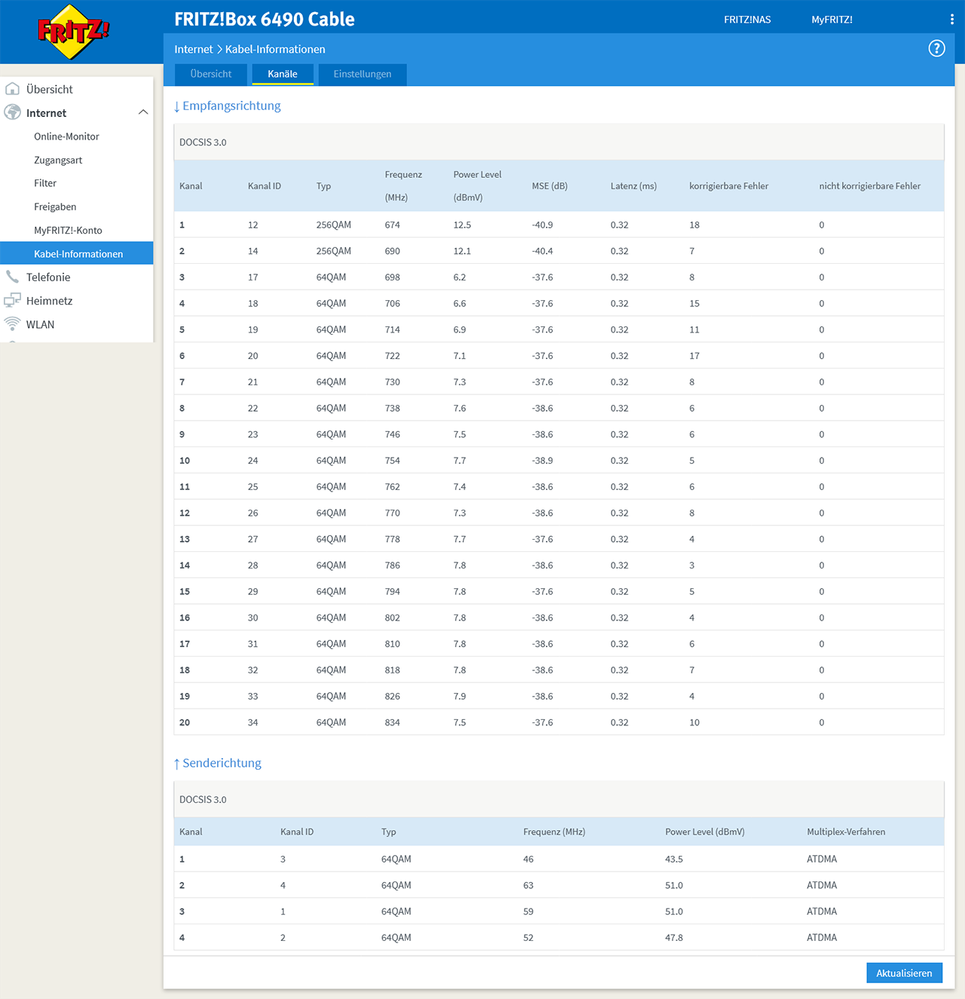Viewport: 965px width, 999px height.
Task: Click the Latenz (ms) column header
Action: (x=633, y=186)
